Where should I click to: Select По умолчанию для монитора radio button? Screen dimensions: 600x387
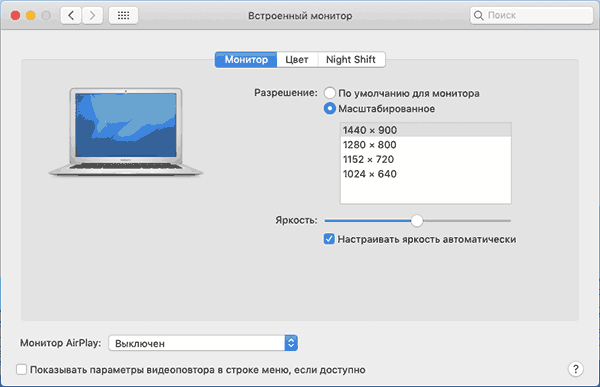click(329, 93)
